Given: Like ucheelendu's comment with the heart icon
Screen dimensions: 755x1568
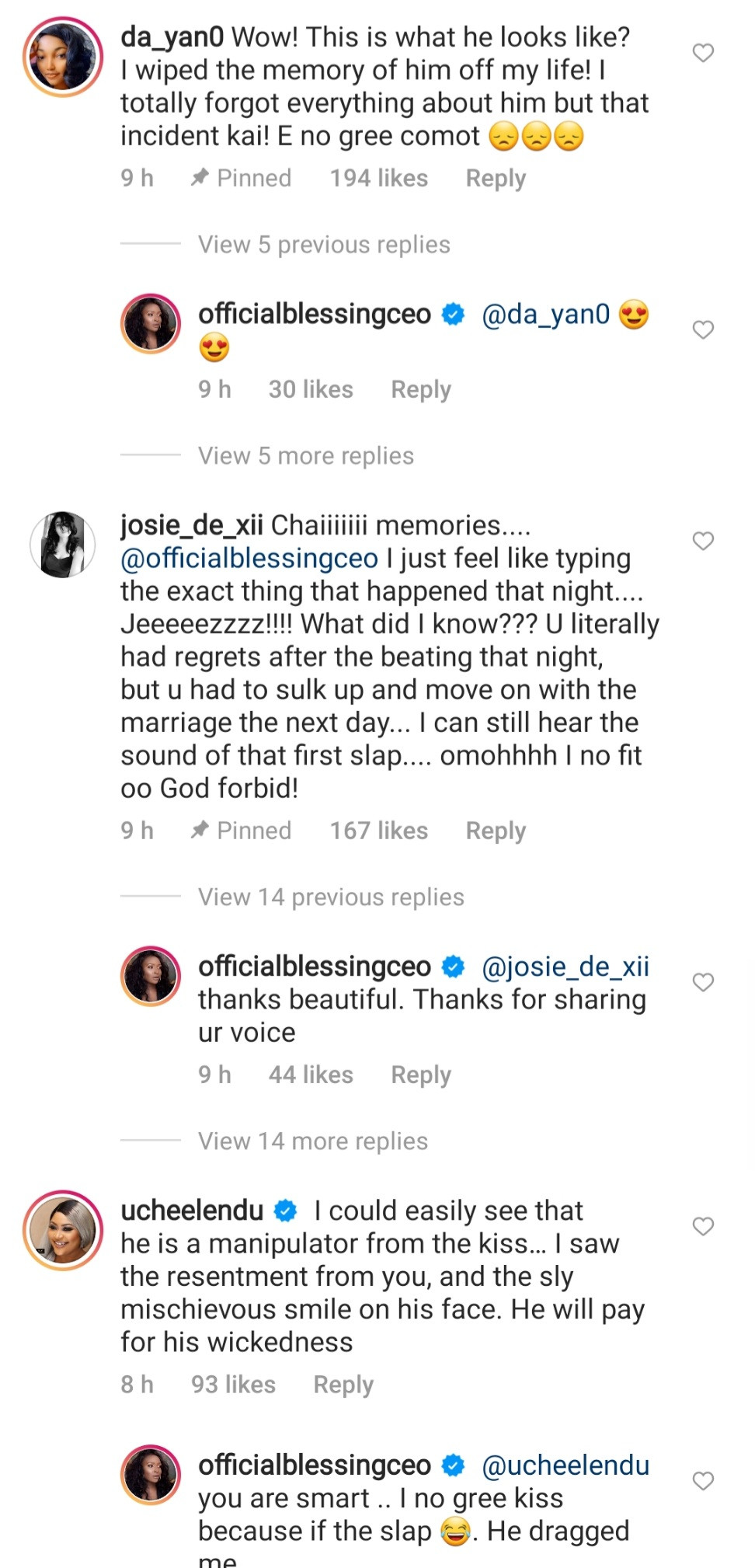Looking at the screenshot, I should point(703,1226).
